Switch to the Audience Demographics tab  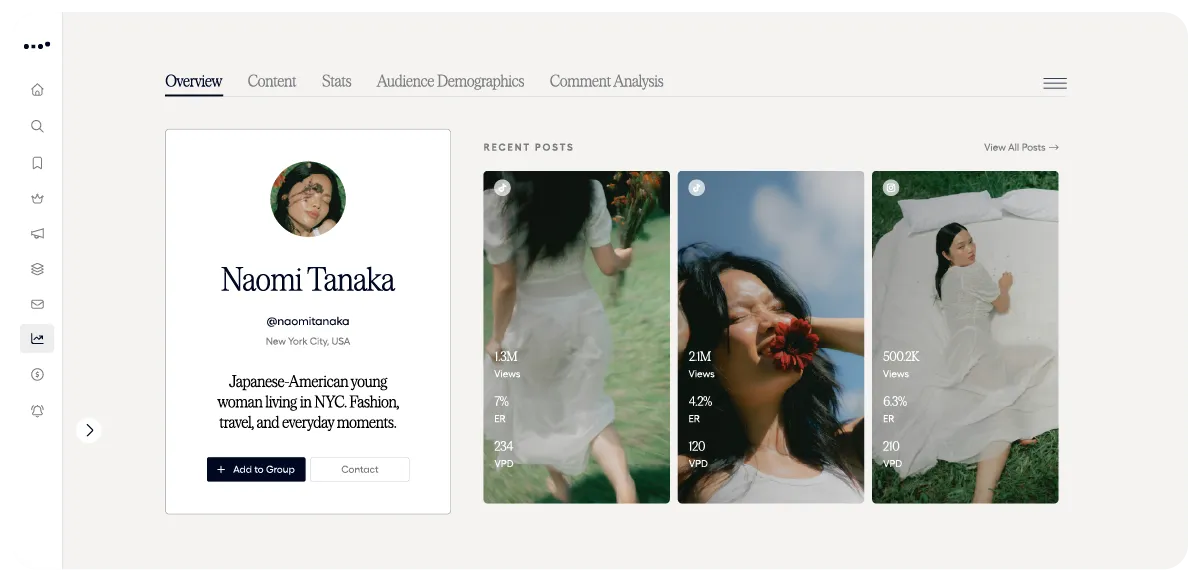coord(450,82)
